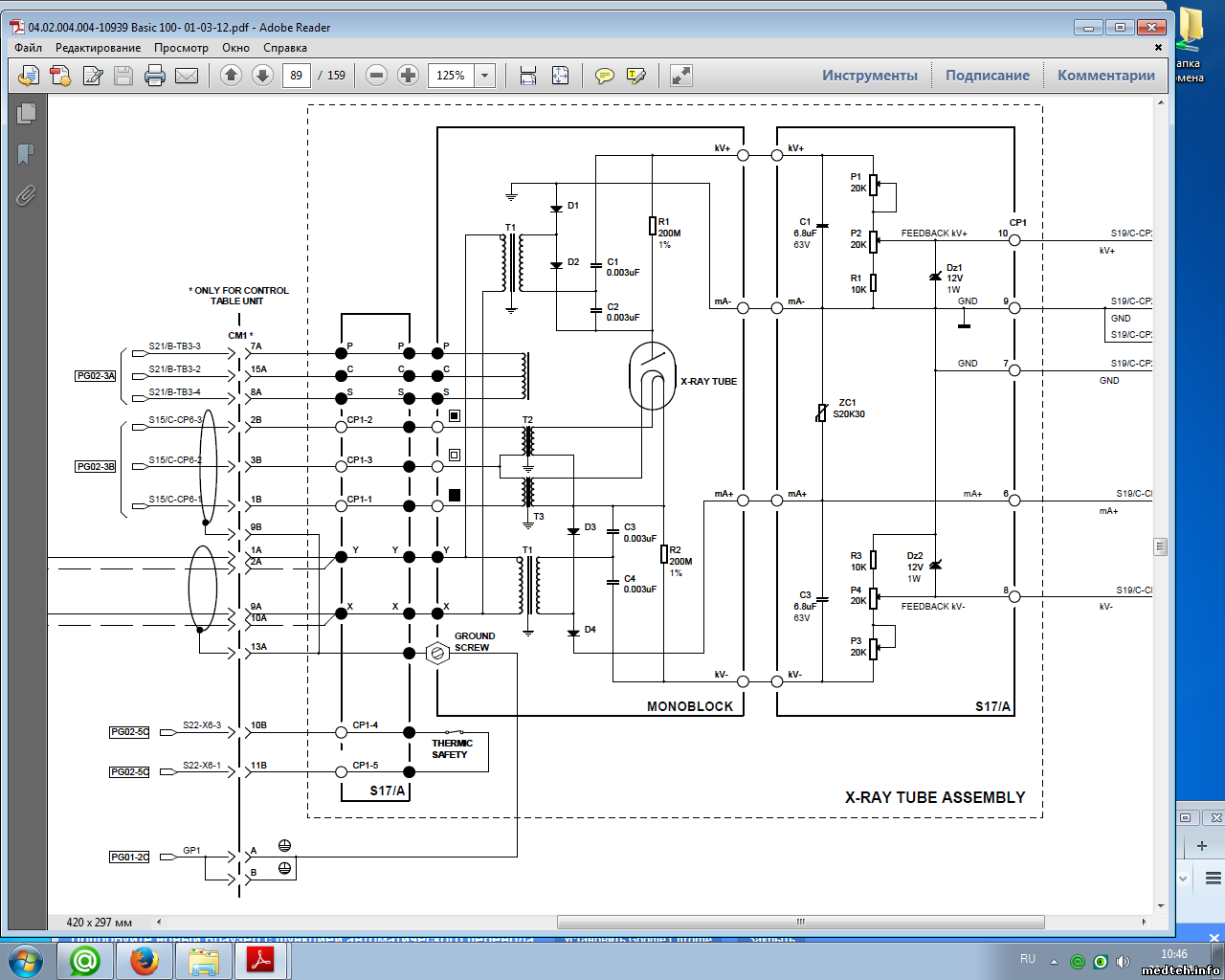Expand hidden system tray icons
The height and width of the screenshot is (980, 1225).
[1054, 962]
